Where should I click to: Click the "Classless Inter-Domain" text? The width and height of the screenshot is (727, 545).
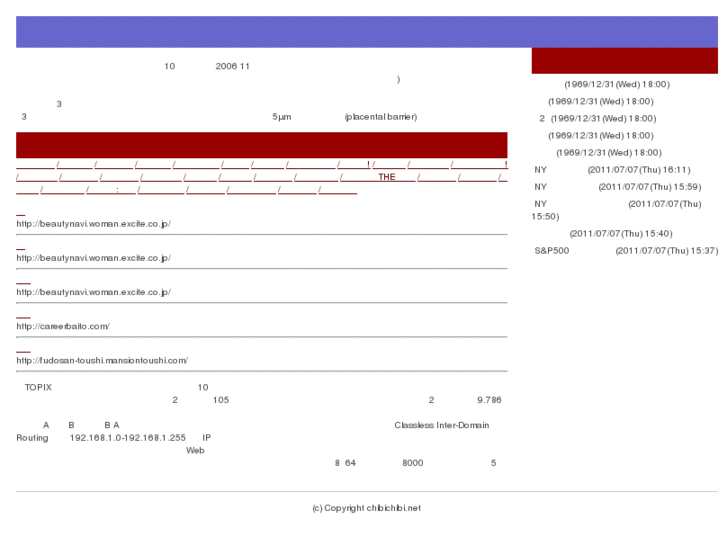(x=441, y=425)
